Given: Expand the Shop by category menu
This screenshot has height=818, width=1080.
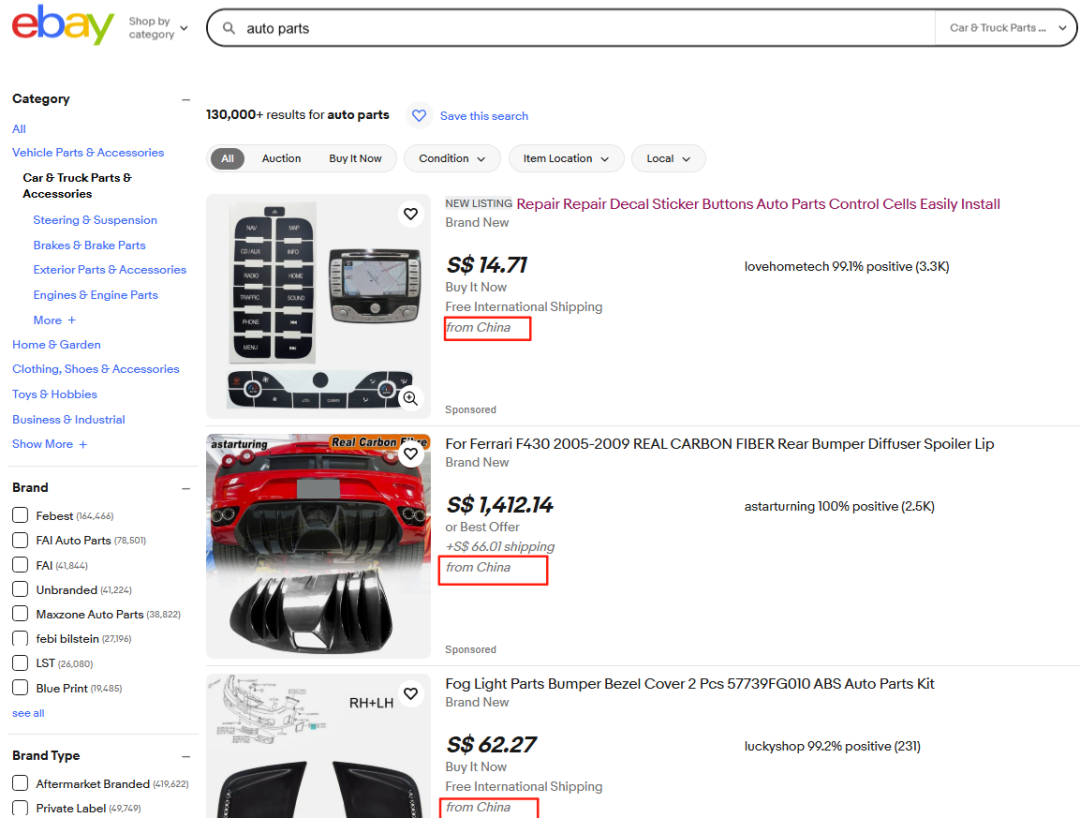Looking at the screenshot, I should pyautogui.click(x=158, y=28).
